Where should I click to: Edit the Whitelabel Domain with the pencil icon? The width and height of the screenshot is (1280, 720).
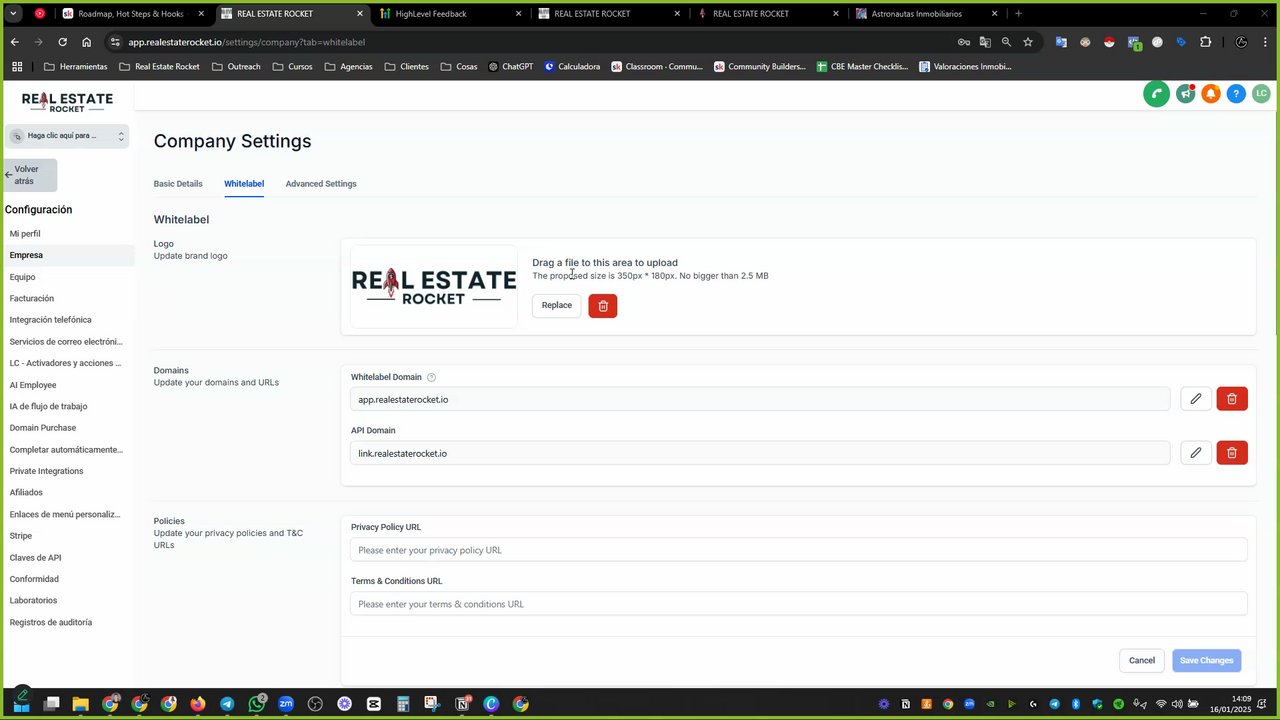pos(1196,399)
